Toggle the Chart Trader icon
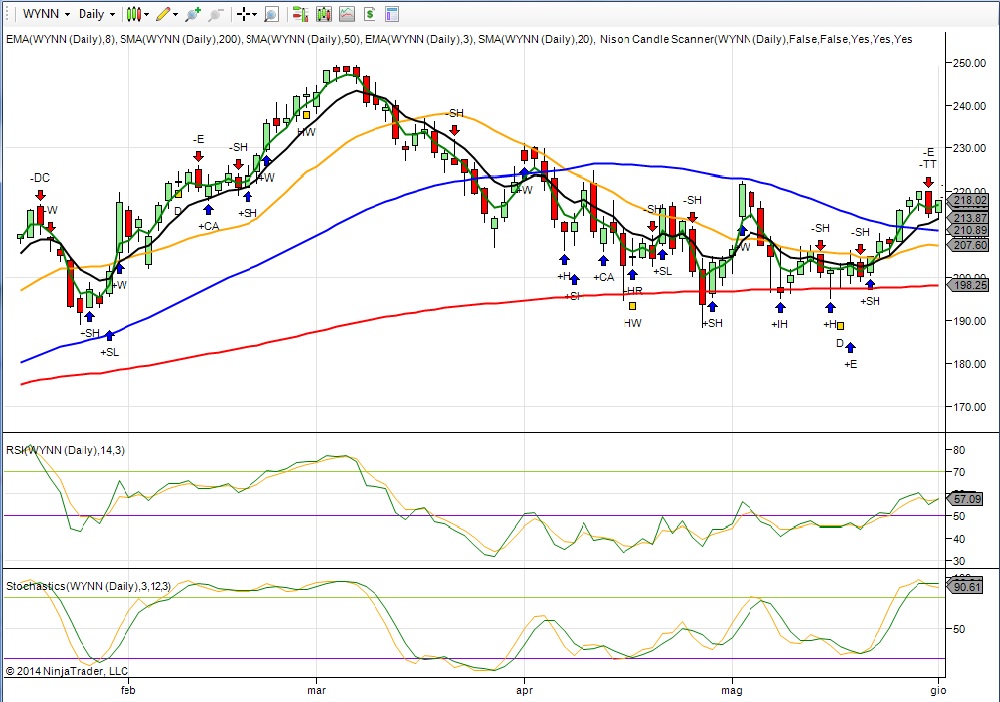The image size is (1000, 702). click(x=300, y=13)
